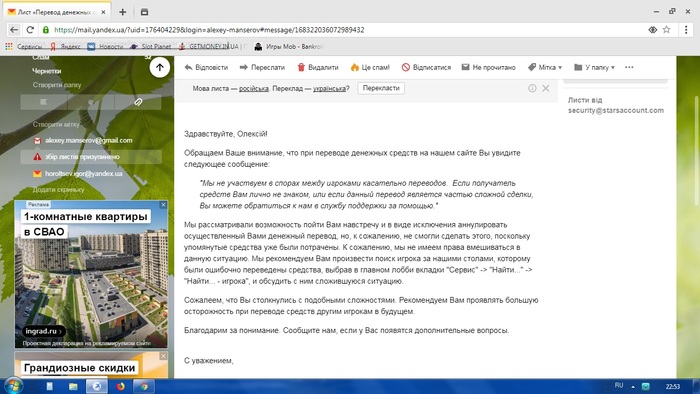This screenshot has height=394, width=700.
Task: Open the Chrome three-dot menu
Action: (686, 30)
